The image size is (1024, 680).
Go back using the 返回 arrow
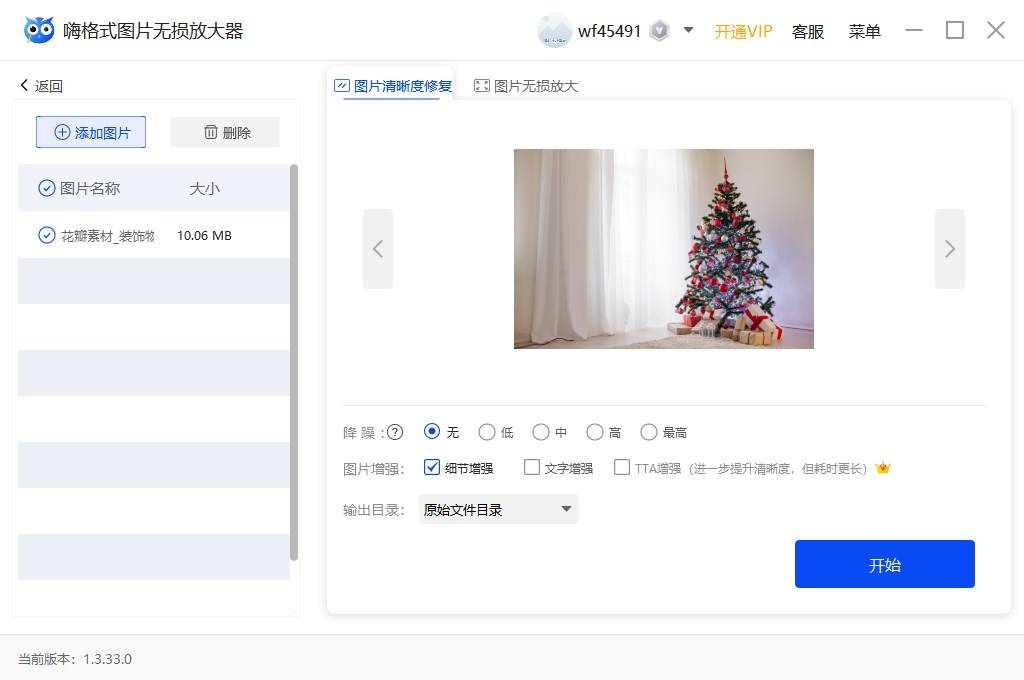(x=41, y=86)
